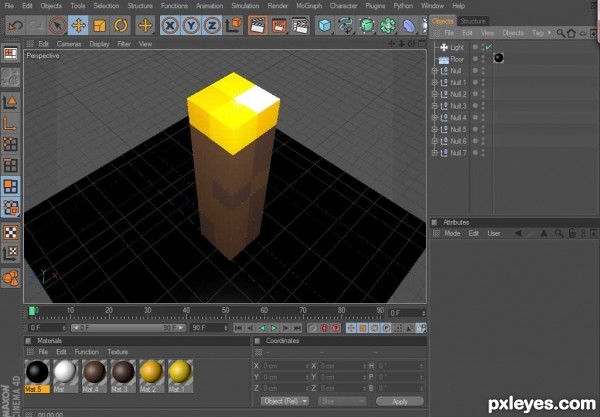Switch to the Structure tab
The width and height of the screenshot is (600, 417).
pyautogui.click(x=473, y=21)
